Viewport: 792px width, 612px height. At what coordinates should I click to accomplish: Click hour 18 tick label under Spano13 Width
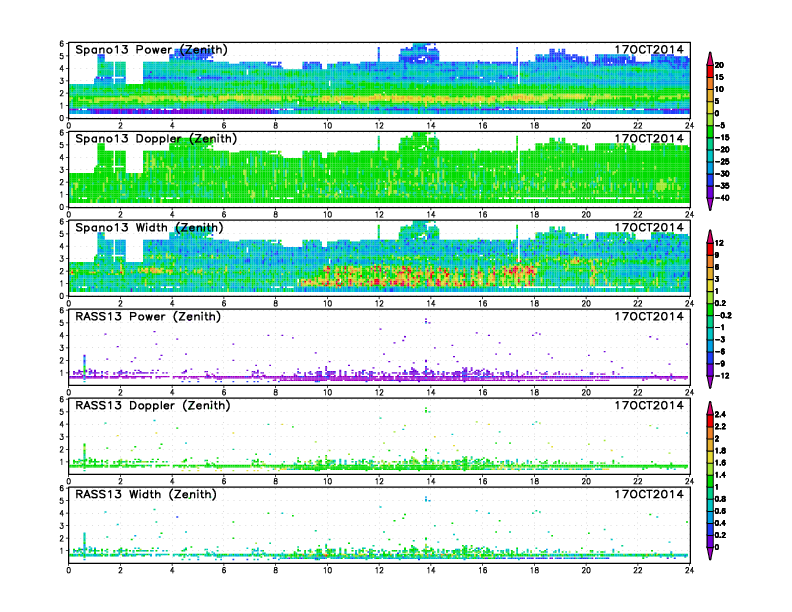[534, 303]
